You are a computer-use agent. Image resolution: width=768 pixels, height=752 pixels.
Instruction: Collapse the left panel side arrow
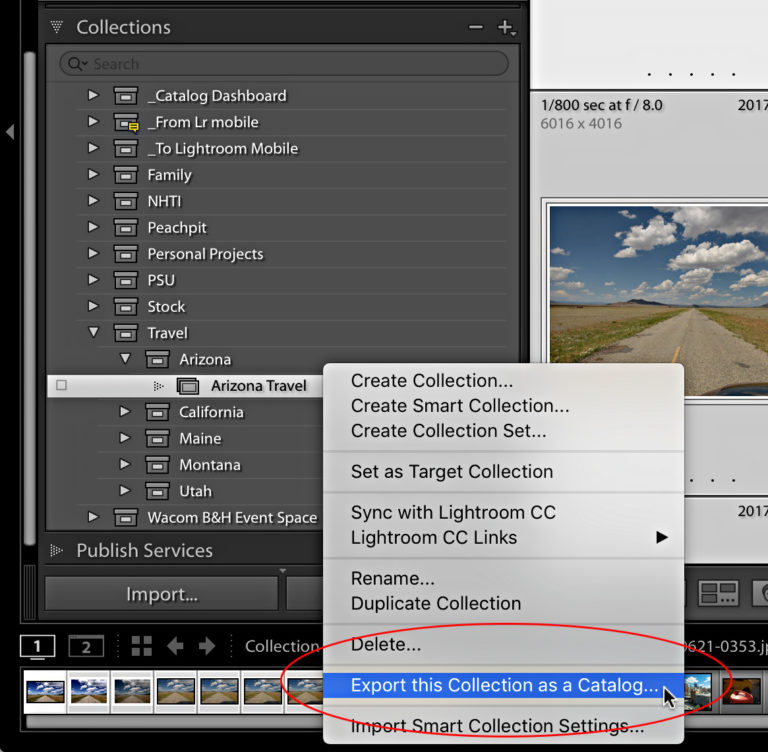[10, 131]
